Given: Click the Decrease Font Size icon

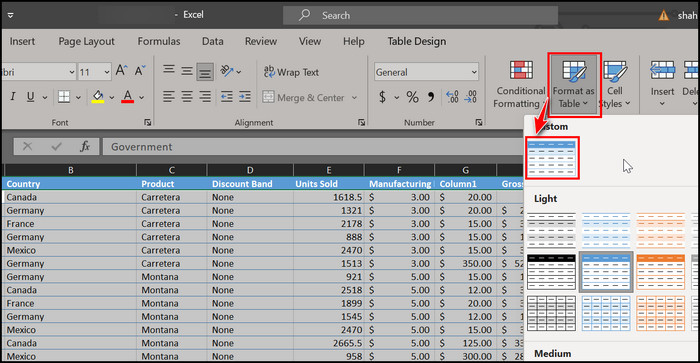Looking at the screenshot, I should 140,71.
